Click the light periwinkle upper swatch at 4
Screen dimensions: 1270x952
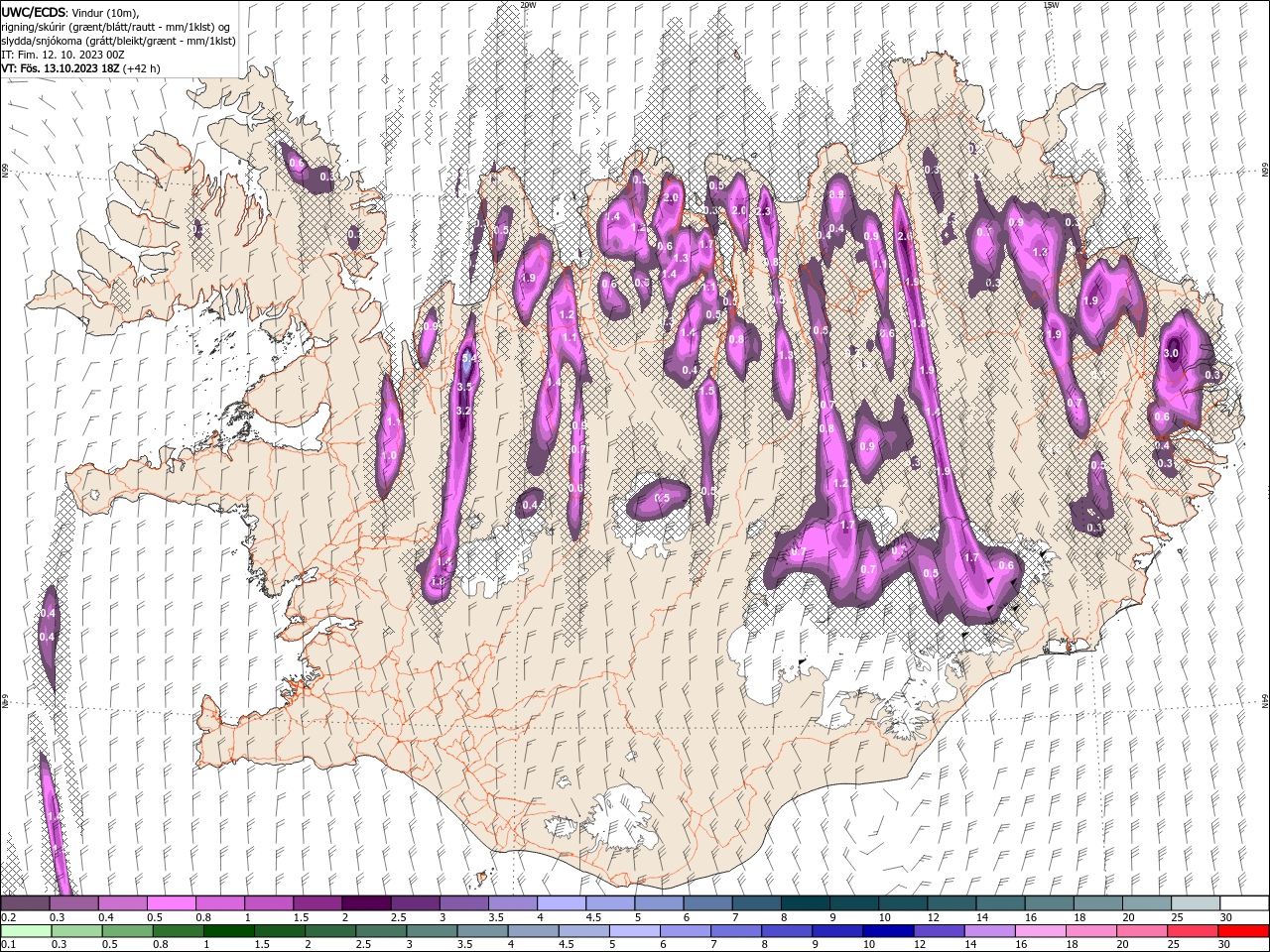pos(561,903)
